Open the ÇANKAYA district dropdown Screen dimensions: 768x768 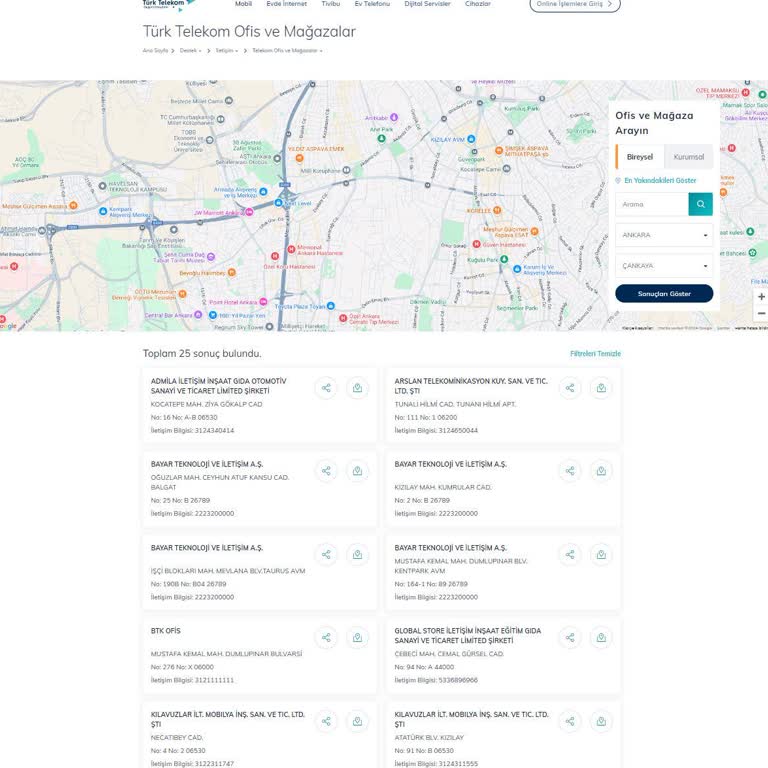click(664, 265)
